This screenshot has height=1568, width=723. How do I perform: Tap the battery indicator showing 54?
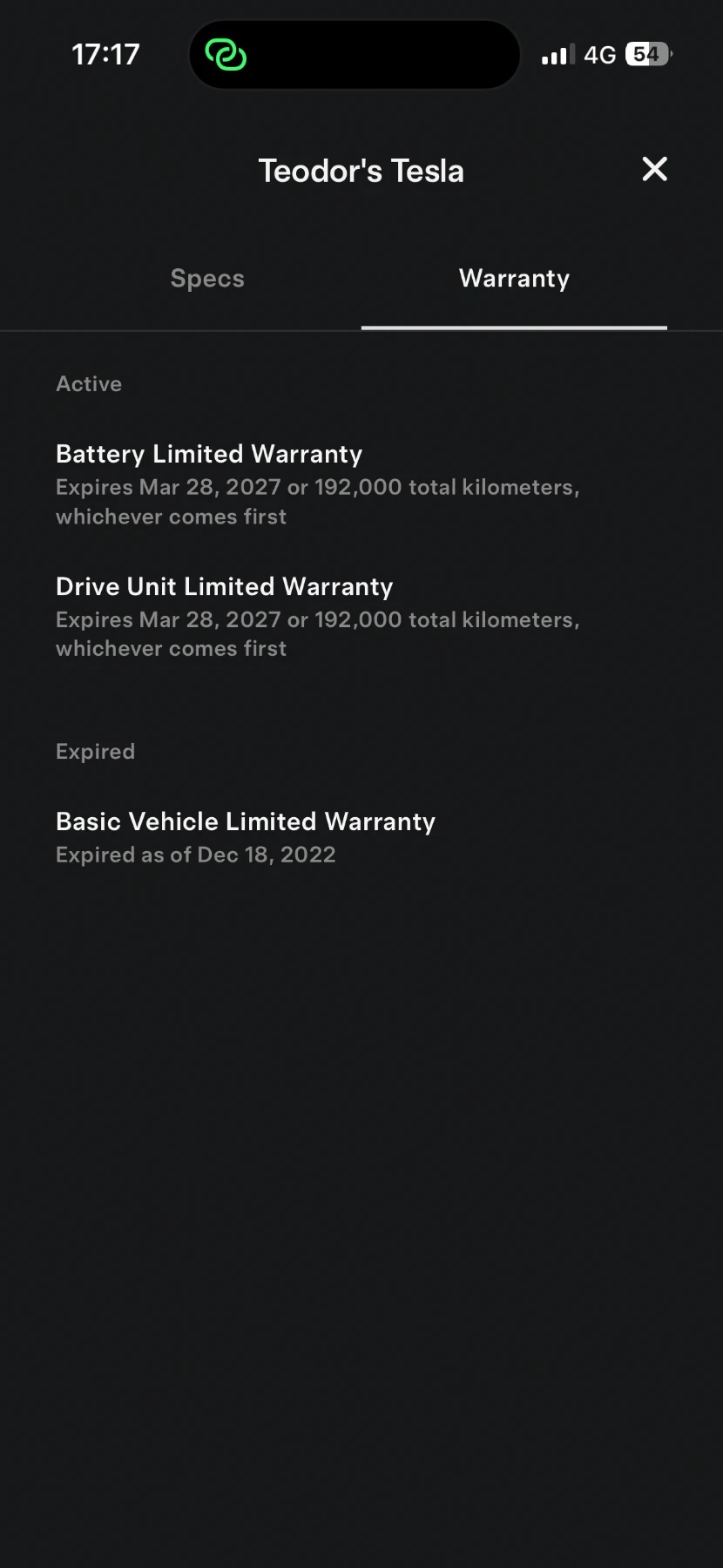645,54
